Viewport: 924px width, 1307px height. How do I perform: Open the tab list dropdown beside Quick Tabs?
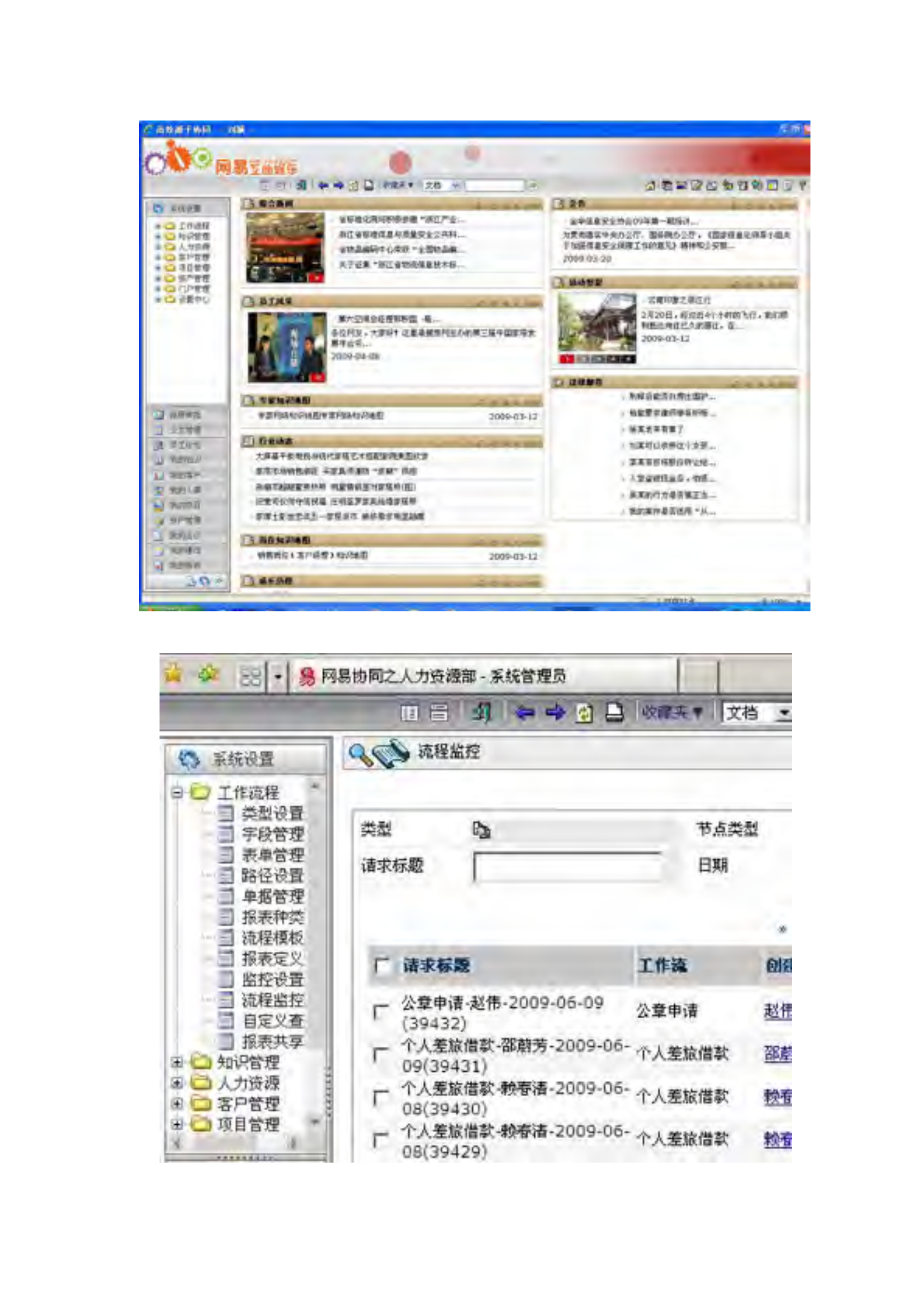278,676
